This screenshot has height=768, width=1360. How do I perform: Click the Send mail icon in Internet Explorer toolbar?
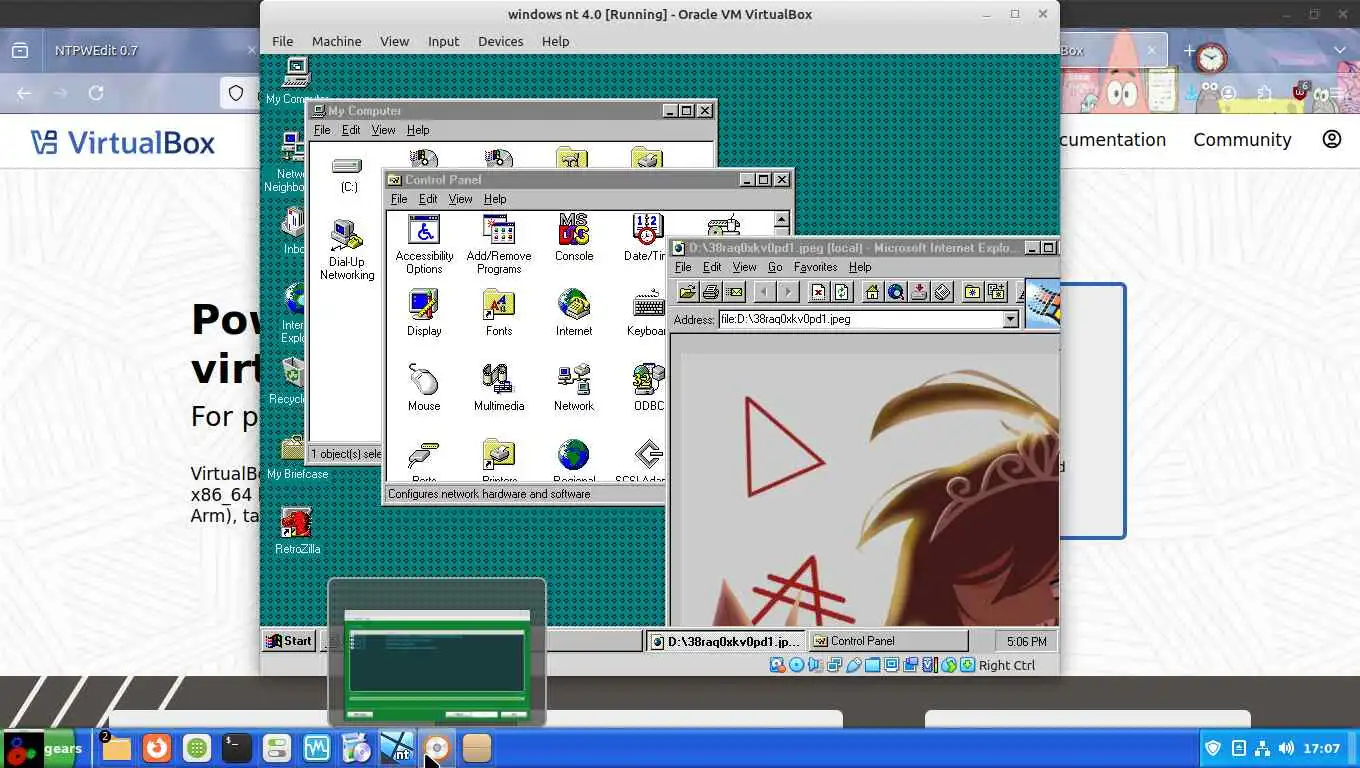(x=735, y=292)
